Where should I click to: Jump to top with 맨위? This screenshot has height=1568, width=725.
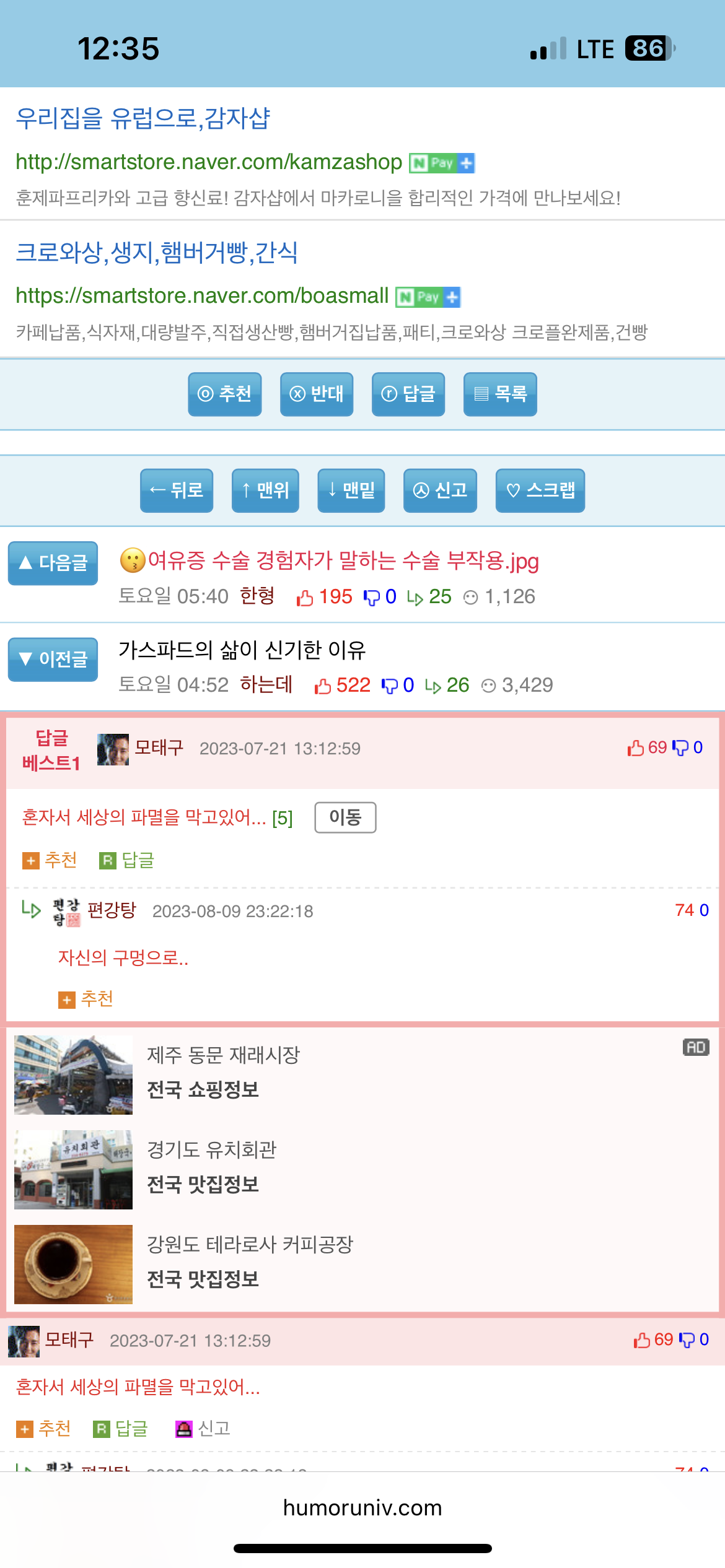pyautogui.click(x=265, y=490)
